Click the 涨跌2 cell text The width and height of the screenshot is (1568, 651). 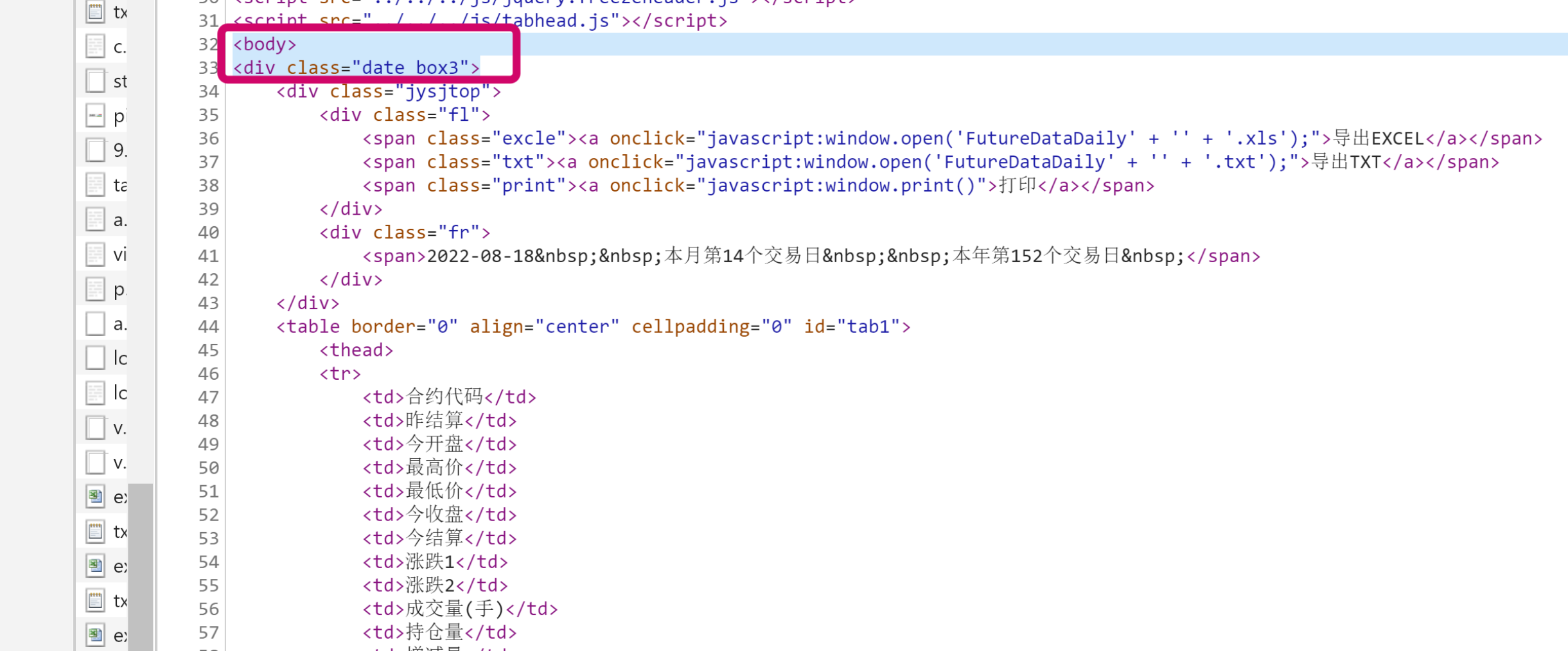pos(430,585)
